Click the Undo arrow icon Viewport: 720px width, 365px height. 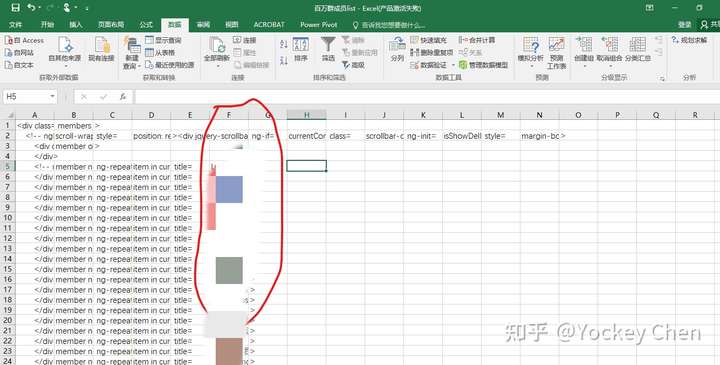(x=31, y=8)
